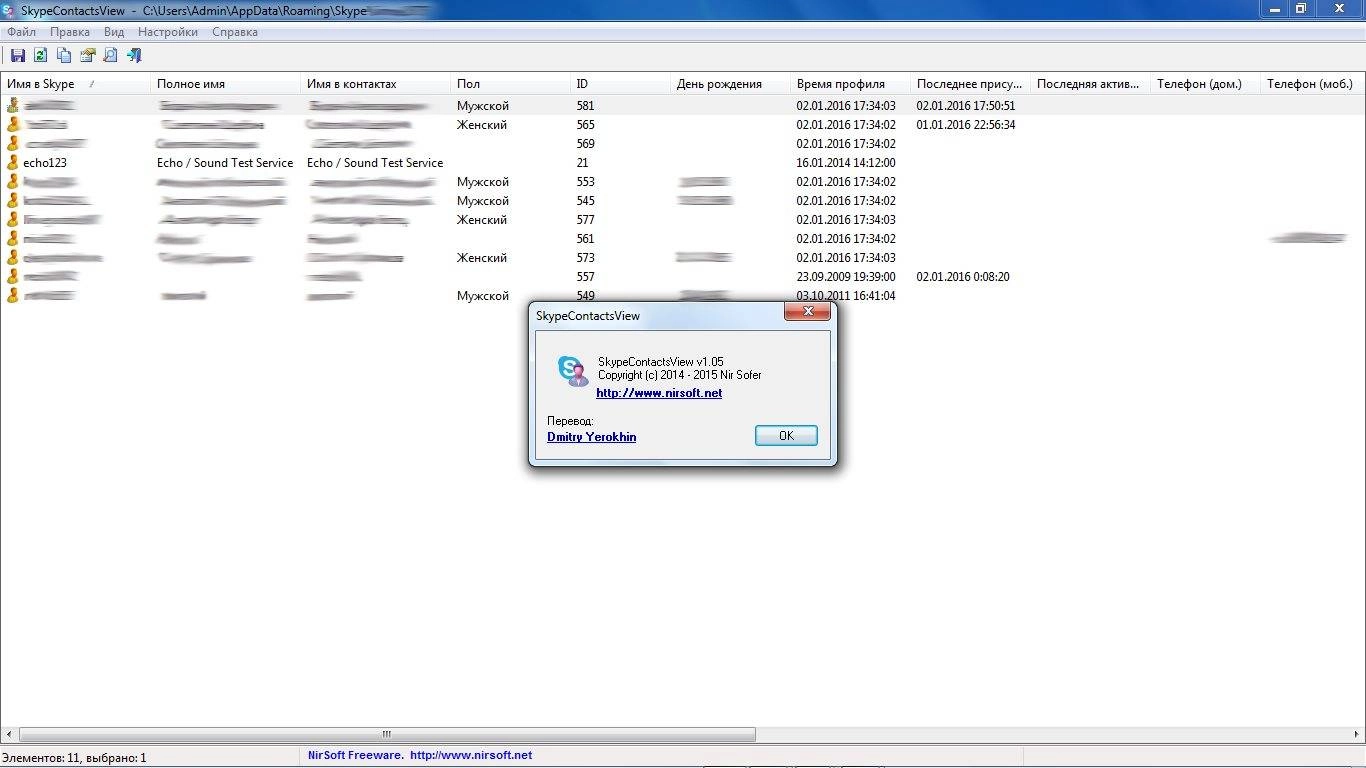Click the Save selected items toolbar icon

17,56
